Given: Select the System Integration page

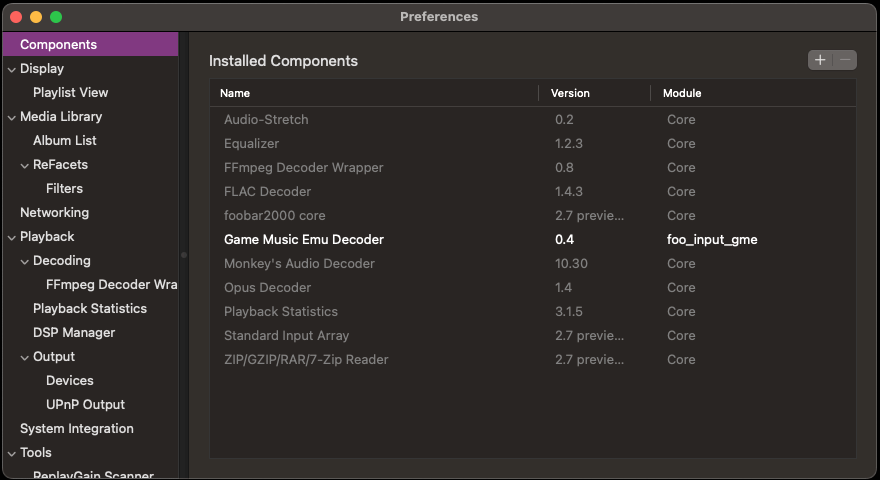Looking at the screenshot, I should [76, 429].
